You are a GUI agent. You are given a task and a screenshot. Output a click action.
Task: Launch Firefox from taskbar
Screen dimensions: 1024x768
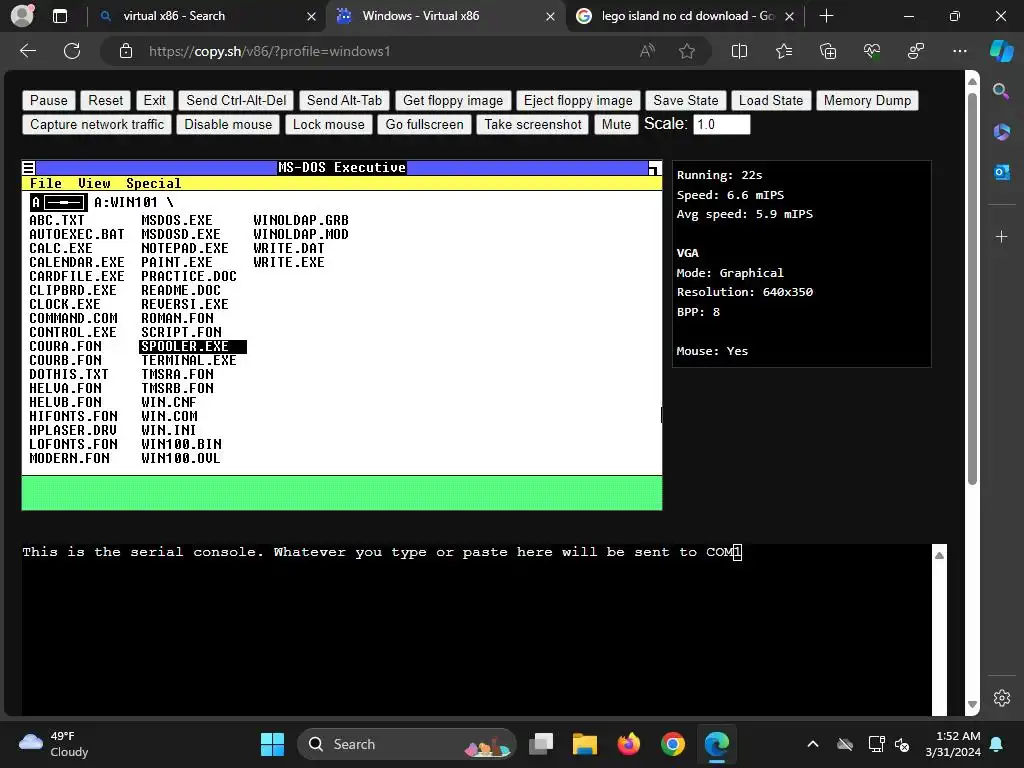(x=628, y=744)
